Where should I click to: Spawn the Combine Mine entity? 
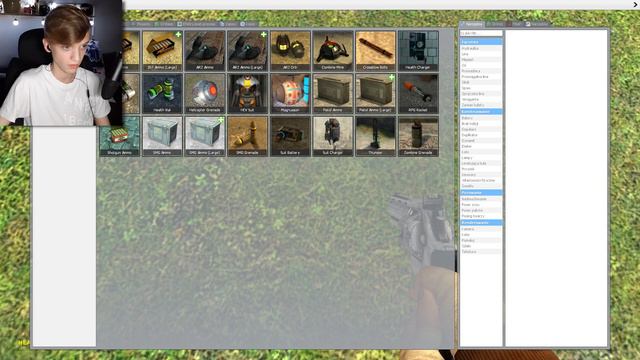click(333, 51)
